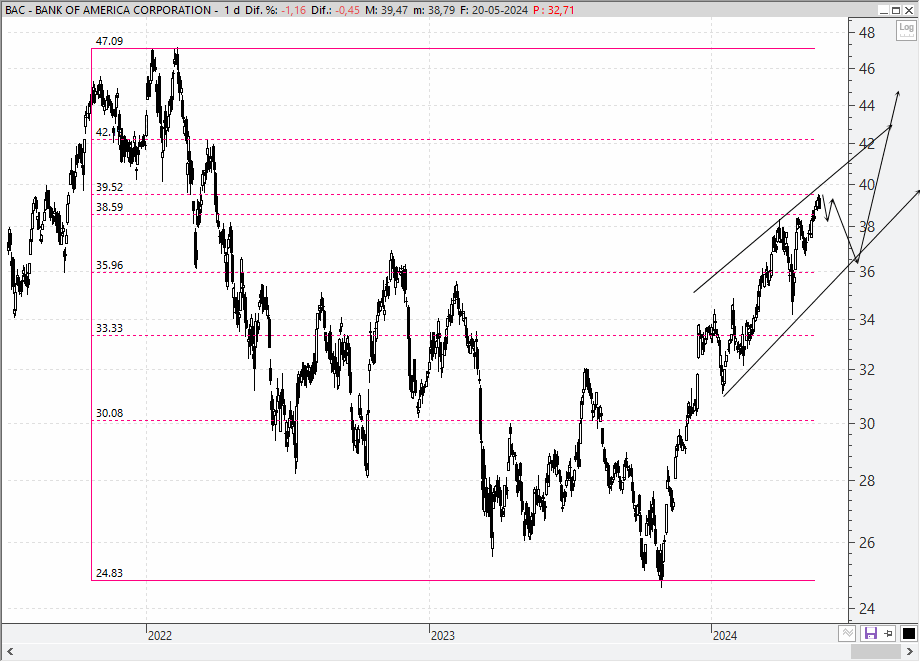Click the 39.52 level label
Viewport: 920px width, 662px height.
(109, 187)
